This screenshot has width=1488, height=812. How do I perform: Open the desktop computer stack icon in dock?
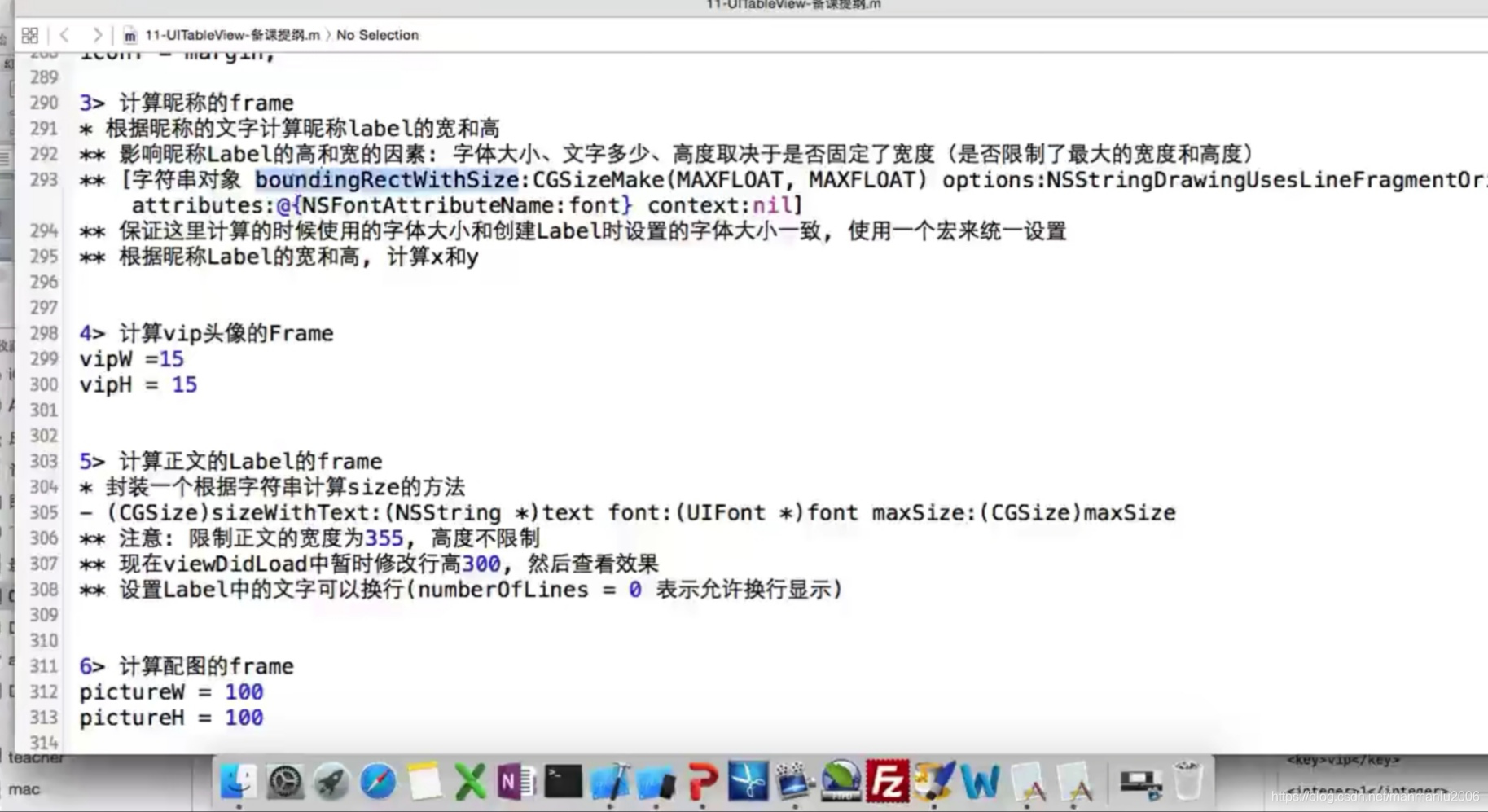pyautogui.click(x=1140, y=783)
